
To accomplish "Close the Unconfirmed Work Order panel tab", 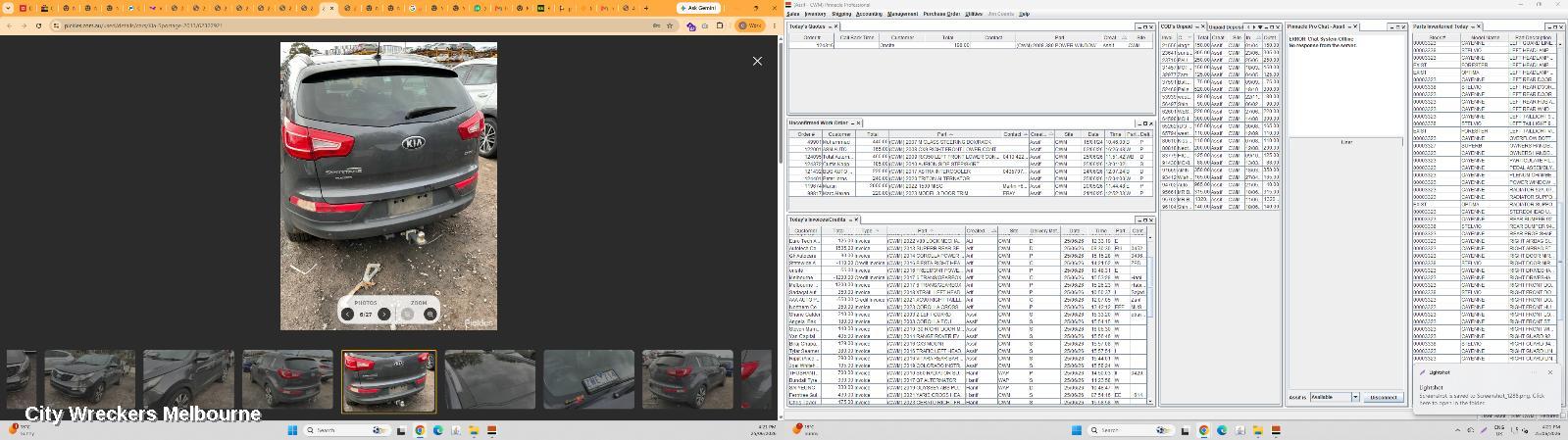I will (858, 123).
